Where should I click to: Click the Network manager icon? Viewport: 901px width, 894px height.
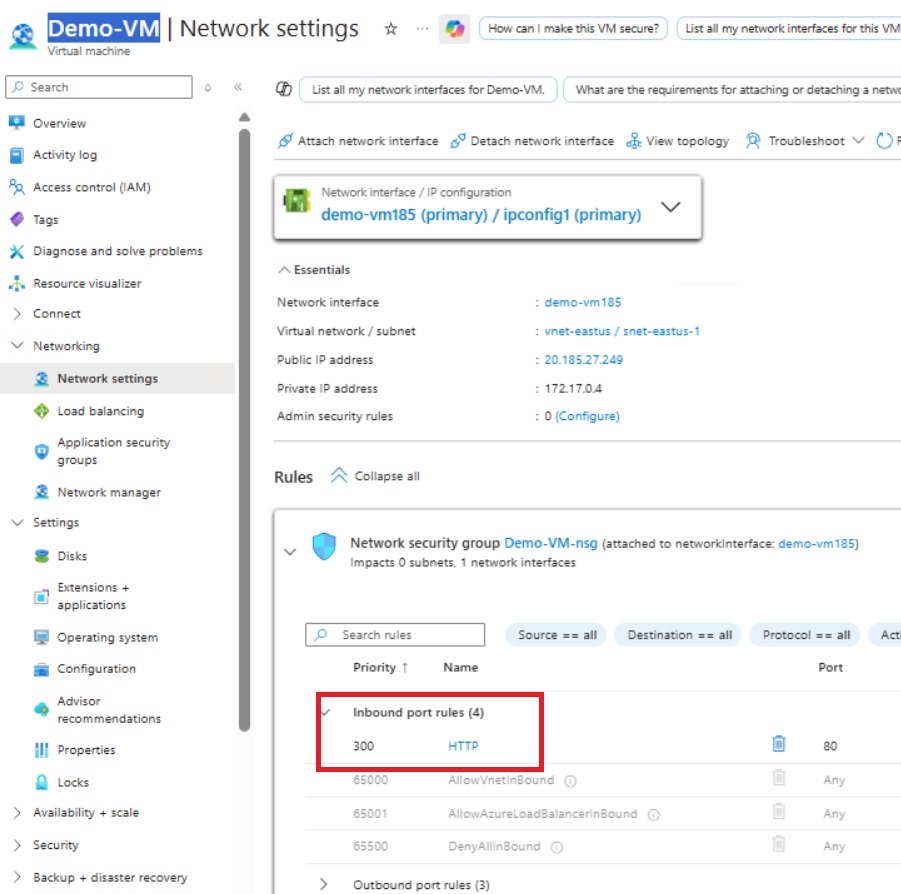coord(41,492)
